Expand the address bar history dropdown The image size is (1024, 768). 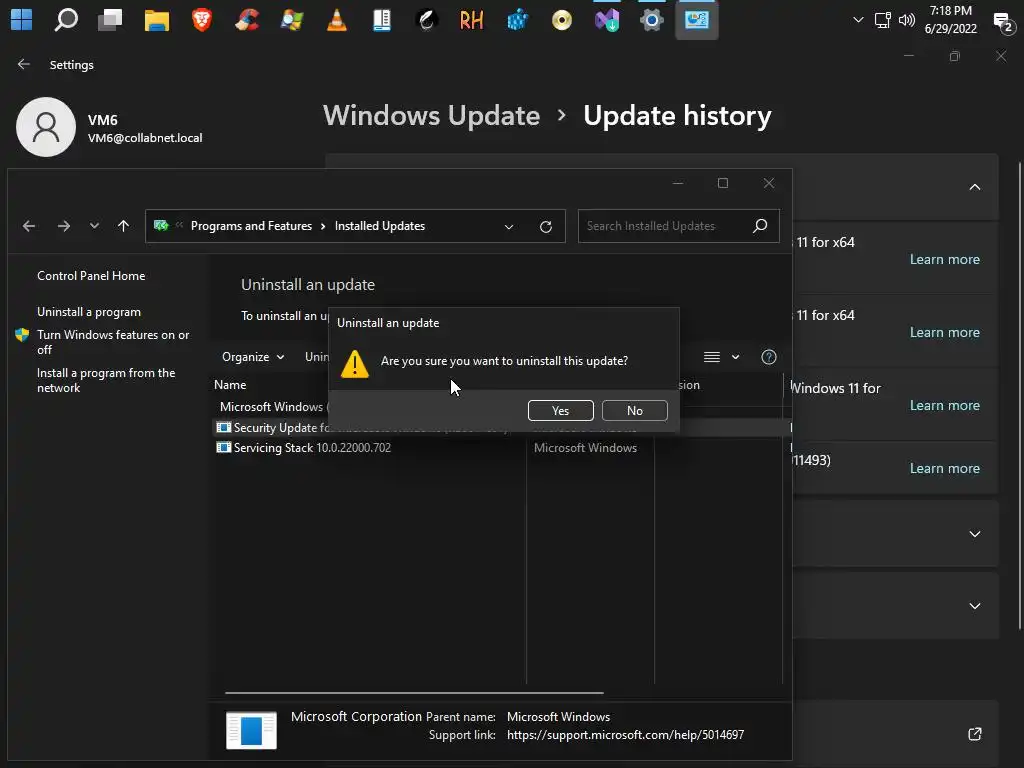509,227
